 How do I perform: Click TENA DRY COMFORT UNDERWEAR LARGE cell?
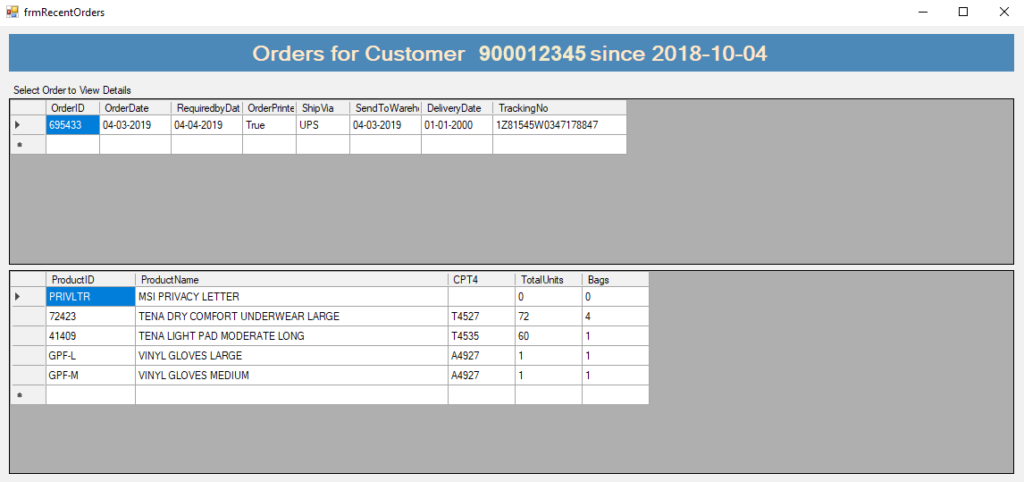[x=291, y=316]
